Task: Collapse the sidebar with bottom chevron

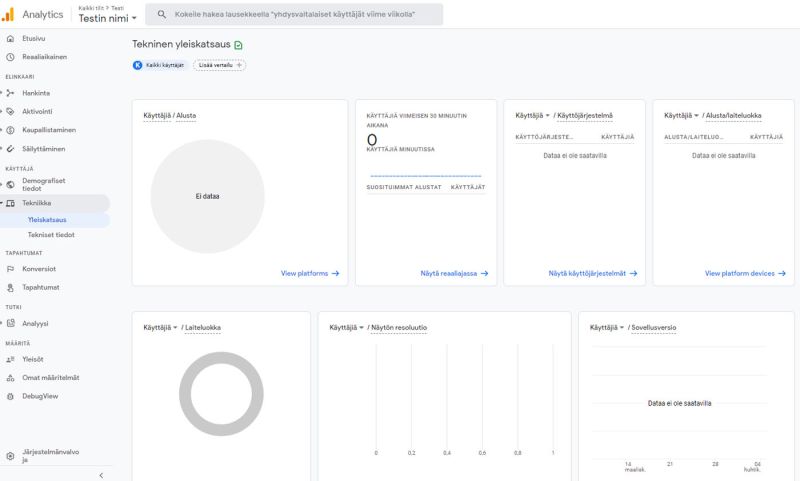Action: (100, 475)
